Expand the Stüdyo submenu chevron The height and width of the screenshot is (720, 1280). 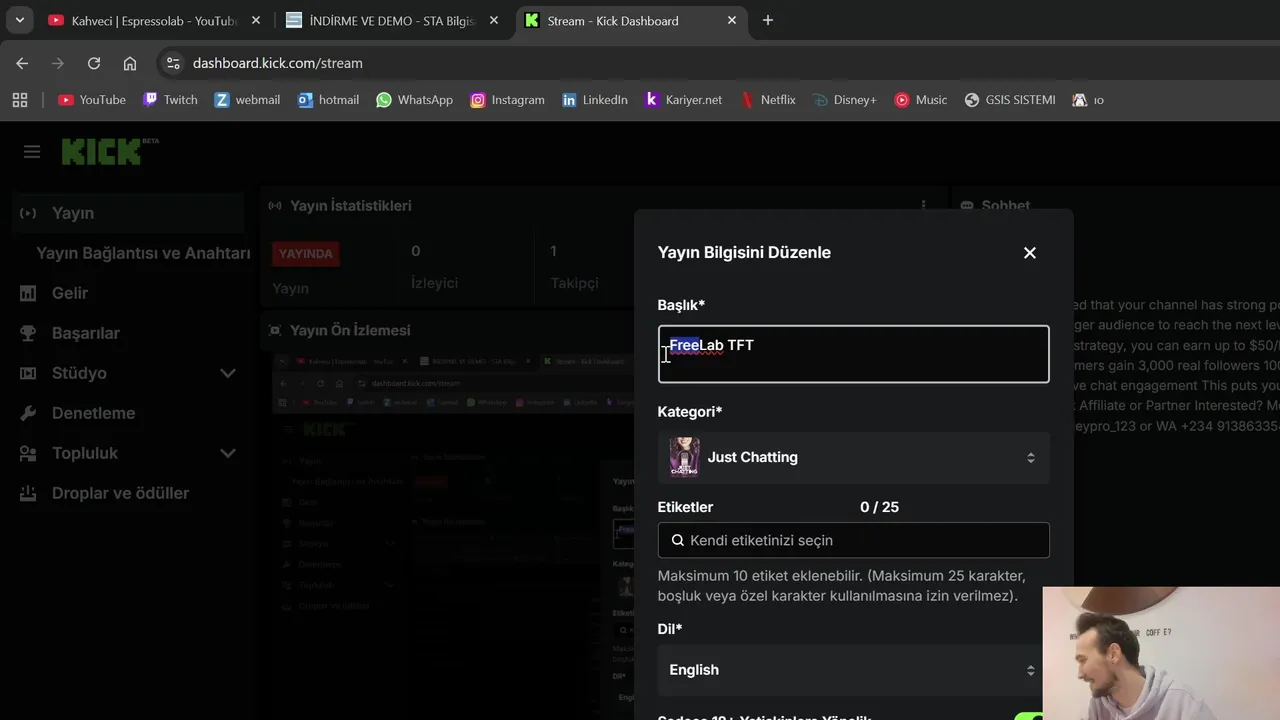228,373
